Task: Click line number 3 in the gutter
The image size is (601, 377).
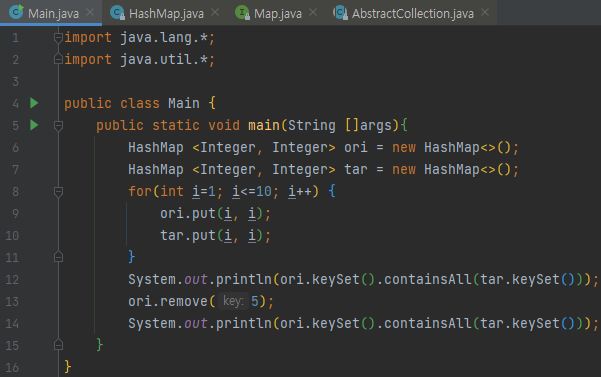Action: (x=15, y=82)
